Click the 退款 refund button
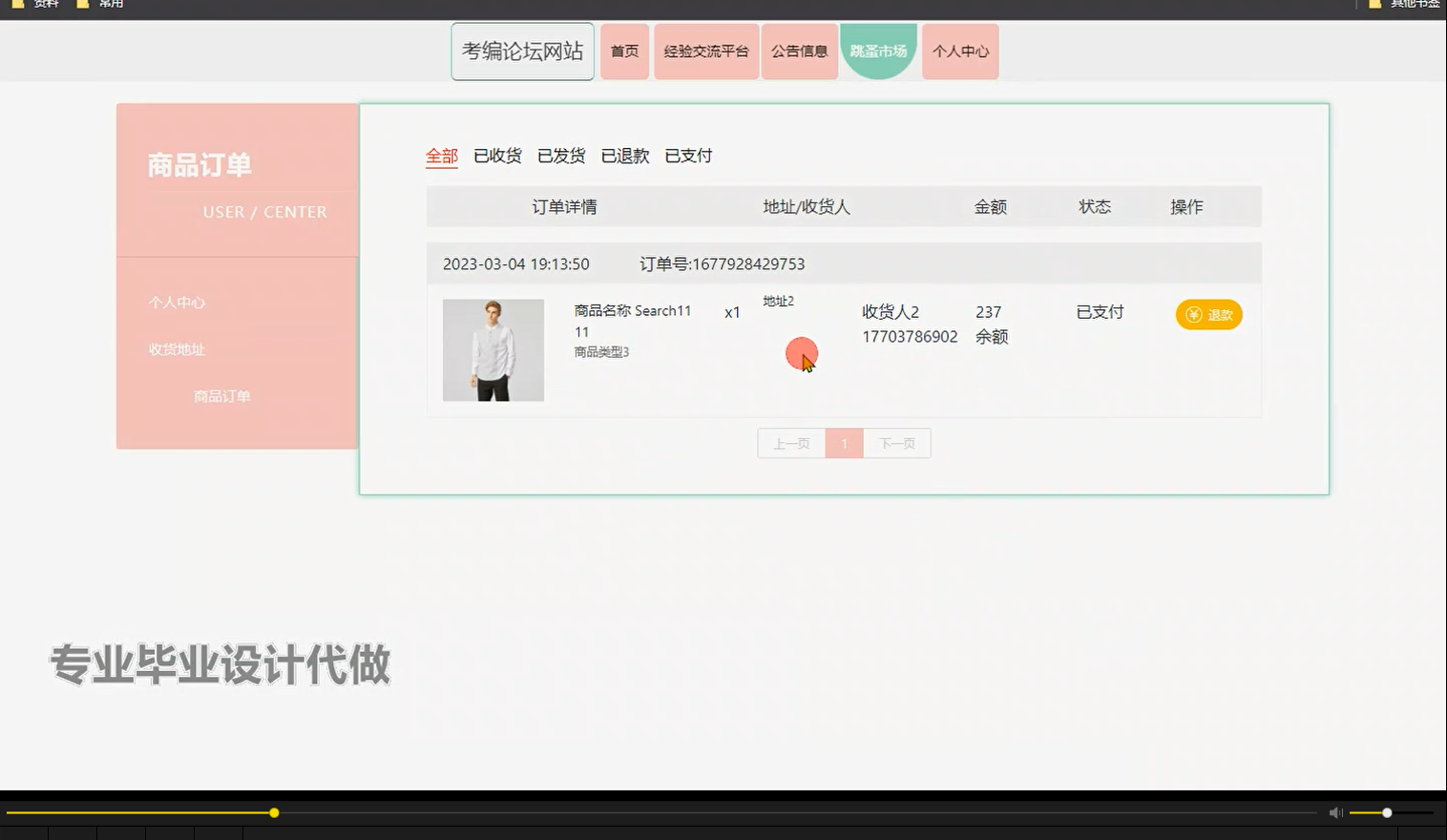The height and width of the screenshot is (840, 1447). (1209, 314)
